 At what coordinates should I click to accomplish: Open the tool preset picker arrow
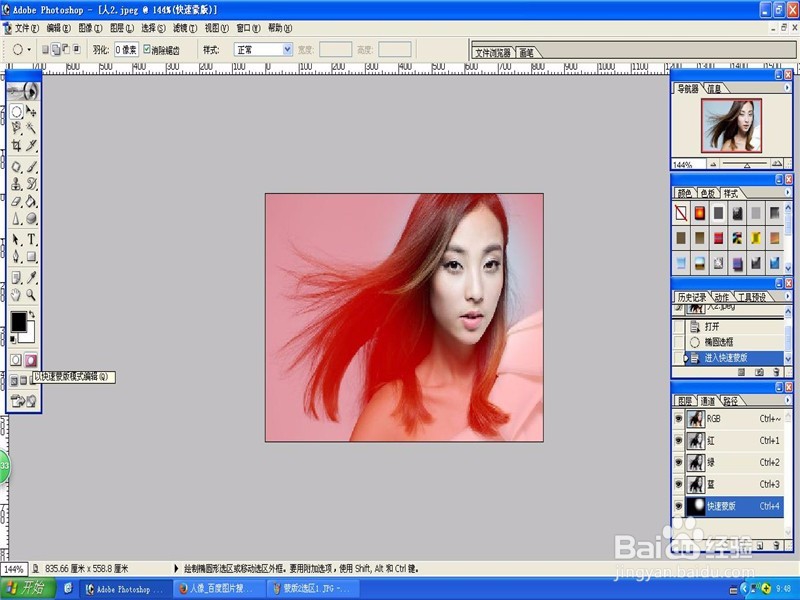pos(29,49)
